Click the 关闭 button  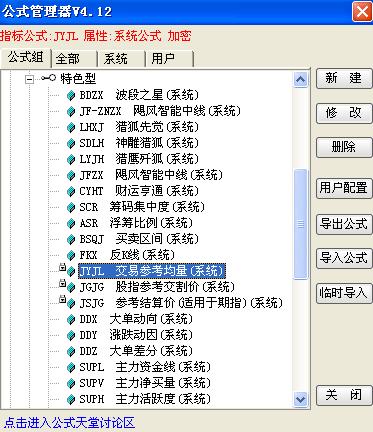point(344,395)
